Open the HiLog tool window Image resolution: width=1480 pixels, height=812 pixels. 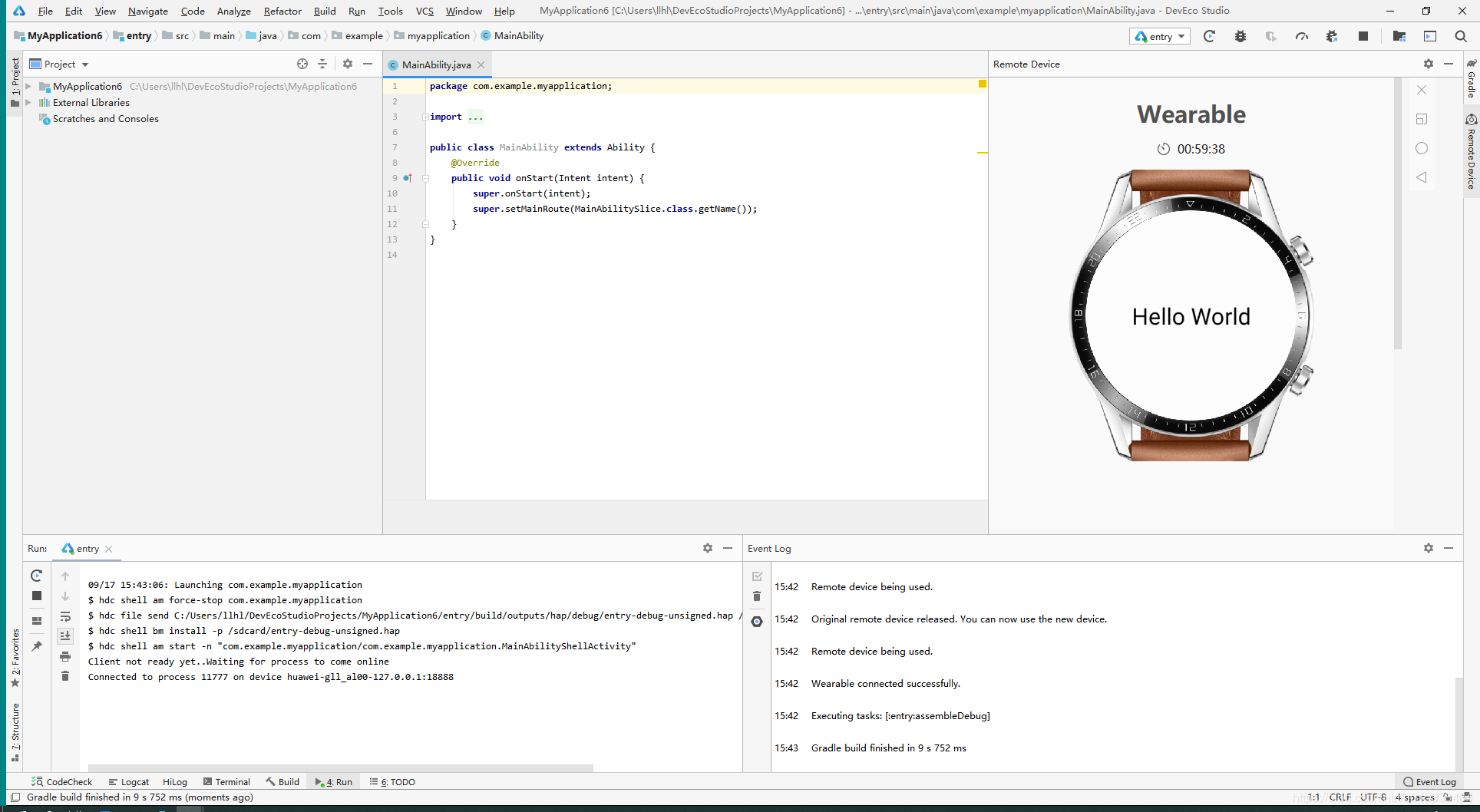pos(175,782)
